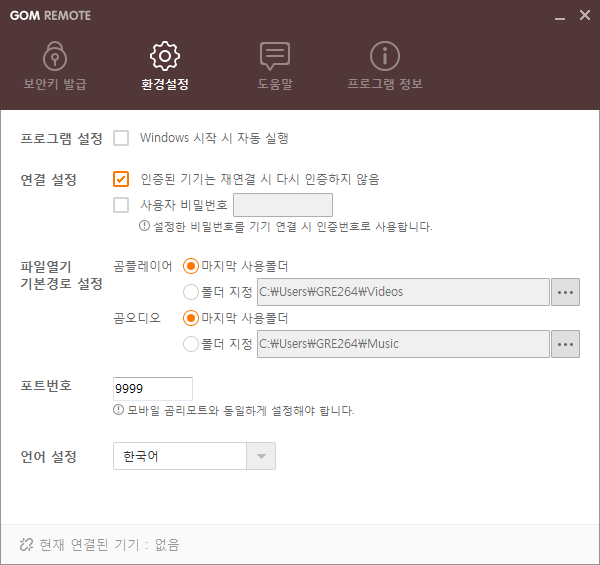This screenshot has width=600, height=565.
Task: Minimize the GOM REMOTE window
Action: pos(560,16)
